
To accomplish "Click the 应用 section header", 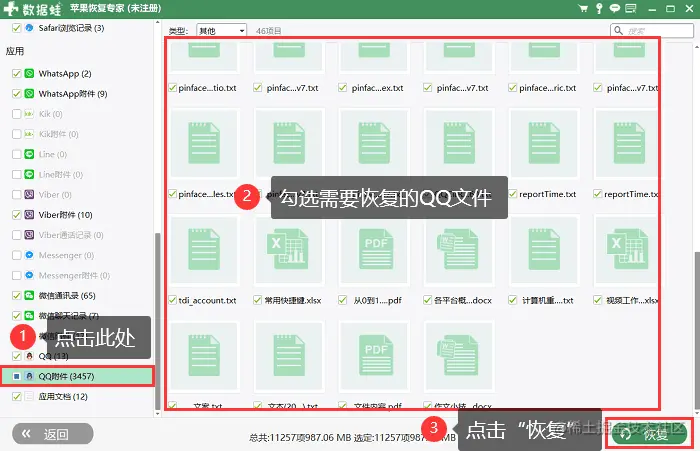I will (x=15, y=51).
